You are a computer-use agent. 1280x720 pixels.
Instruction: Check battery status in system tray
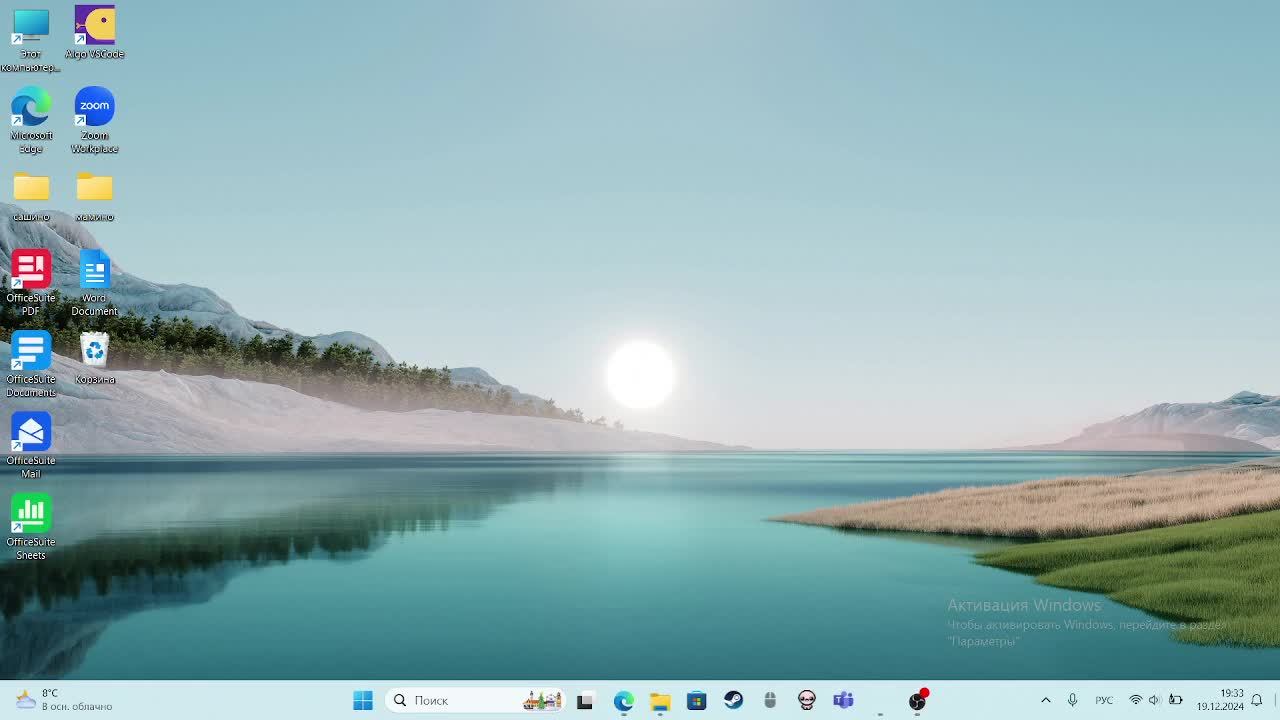1176,701
